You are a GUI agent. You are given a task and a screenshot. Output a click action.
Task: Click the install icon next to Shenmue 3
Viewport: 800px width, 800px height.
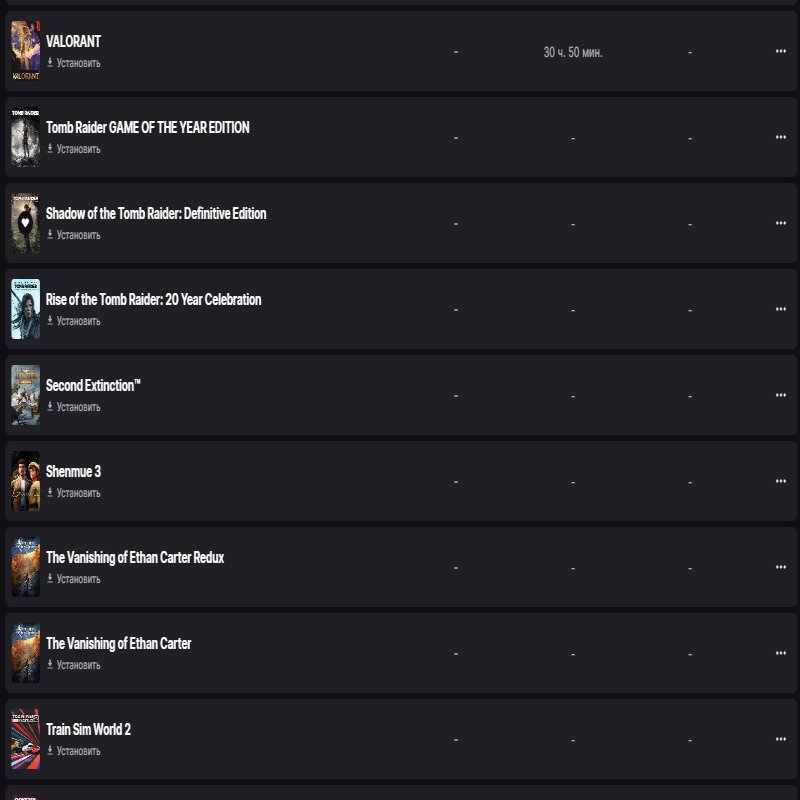[x=49, y=493]
